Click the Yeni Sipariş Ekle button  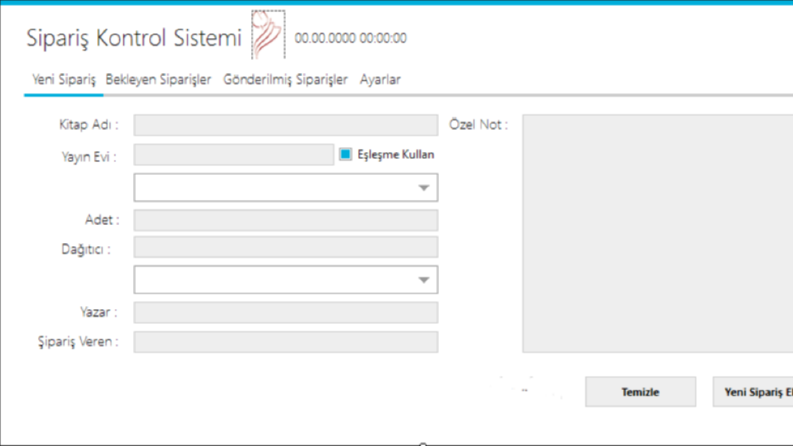pos(753,392)
